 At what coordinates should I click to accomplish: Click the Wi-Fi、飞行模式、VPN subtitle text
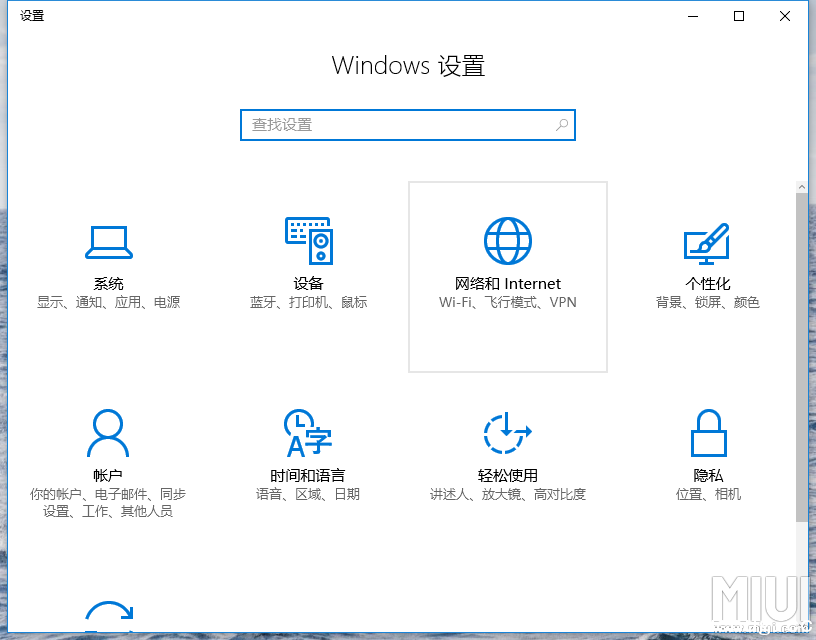[507, 302]
